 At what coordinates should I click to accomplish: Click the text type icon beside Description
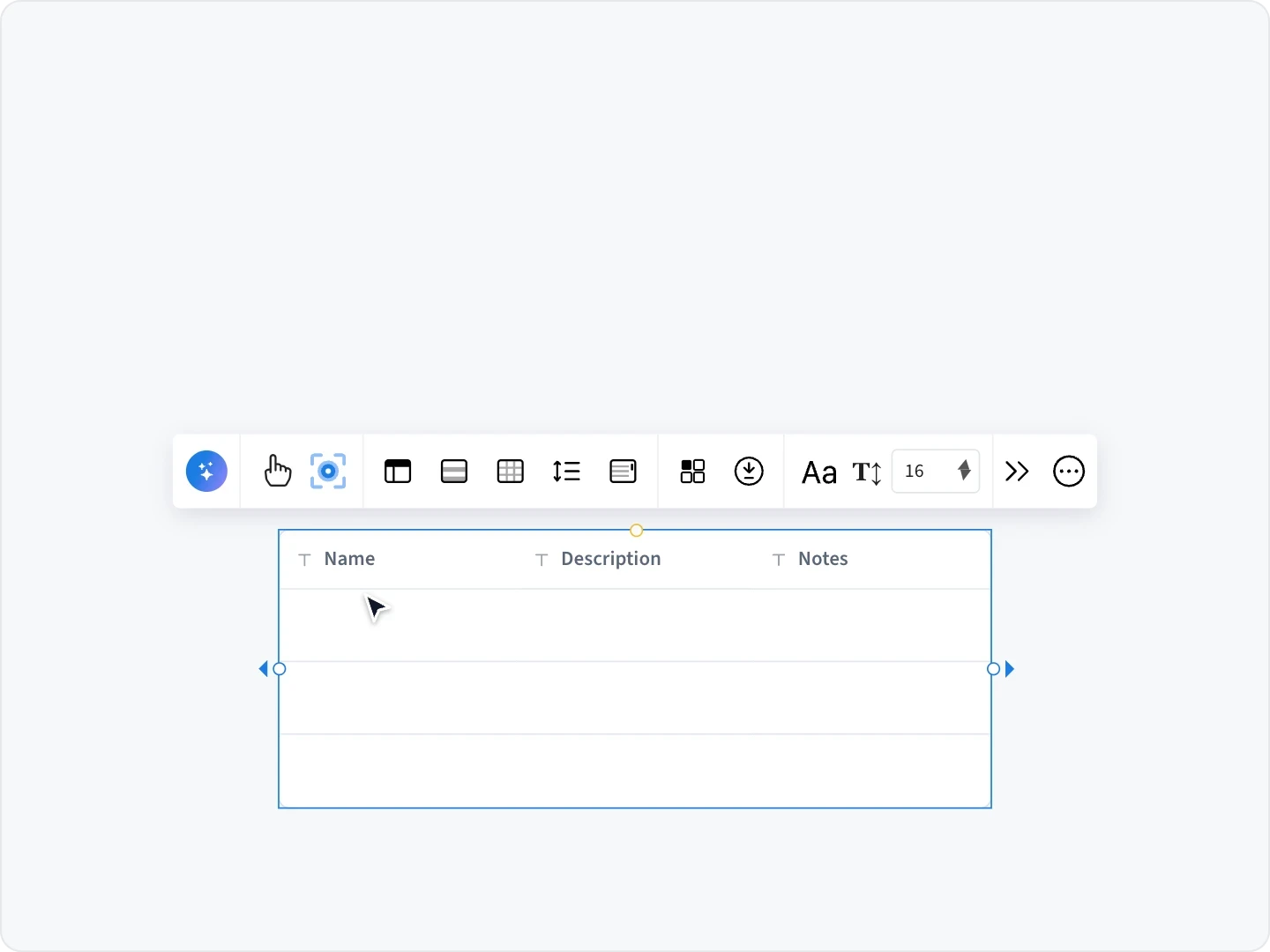[x=542, y=560]
